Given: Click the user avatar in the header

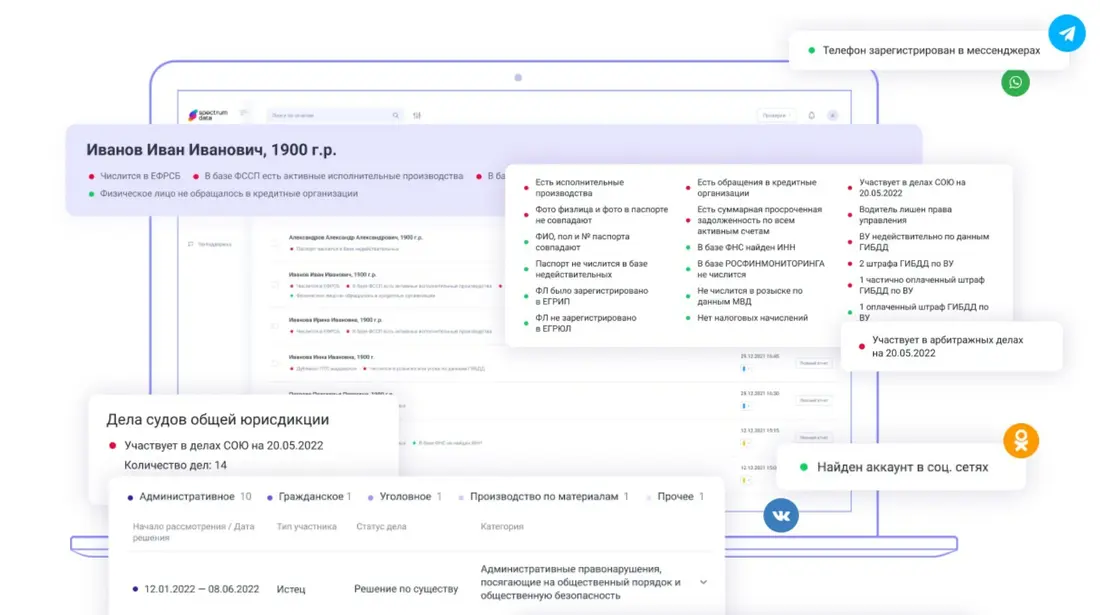Looking at the screenshot, I should point(833,115).
